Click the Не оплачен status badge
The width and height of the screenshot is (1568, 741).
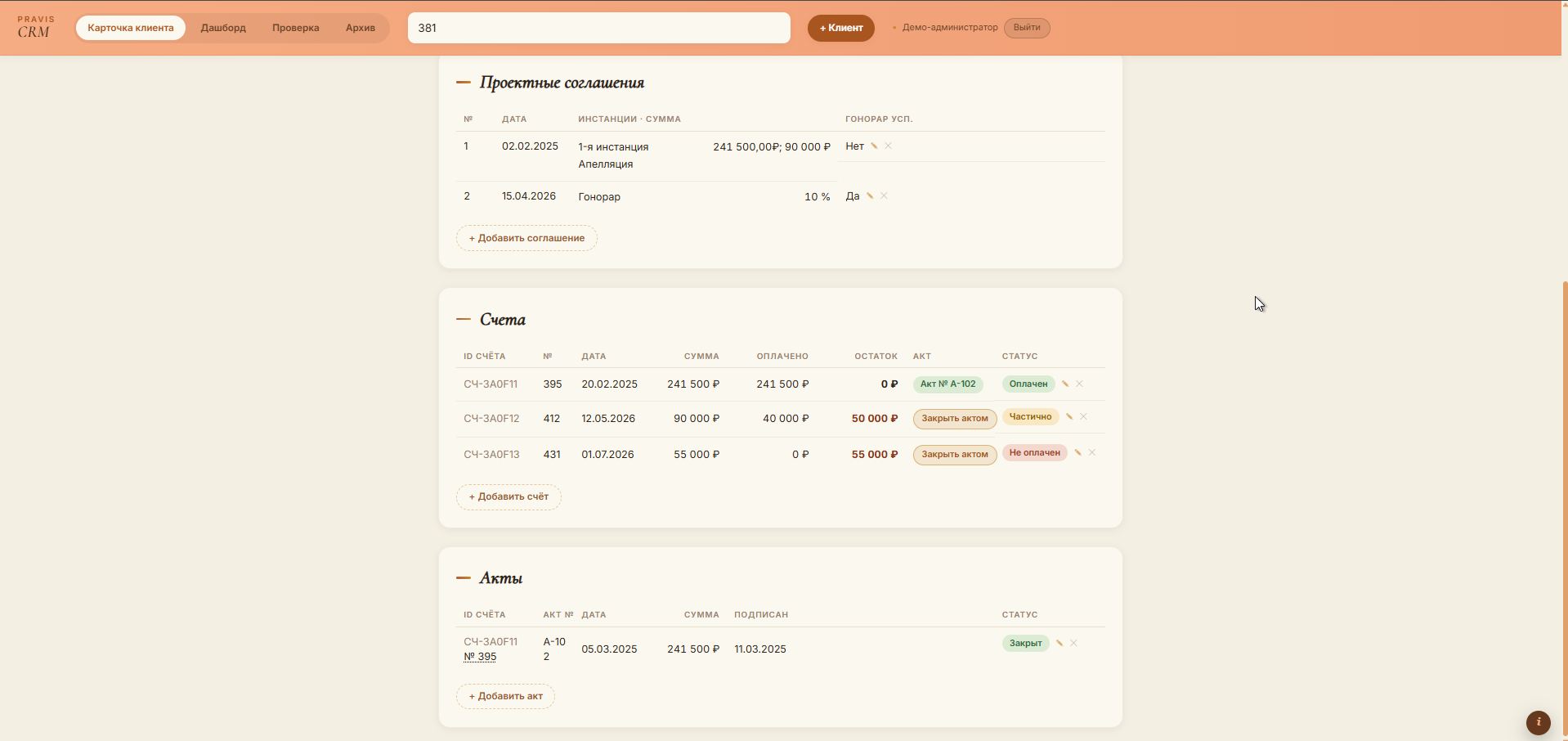pyautogui.click(x=1034, y=453)
